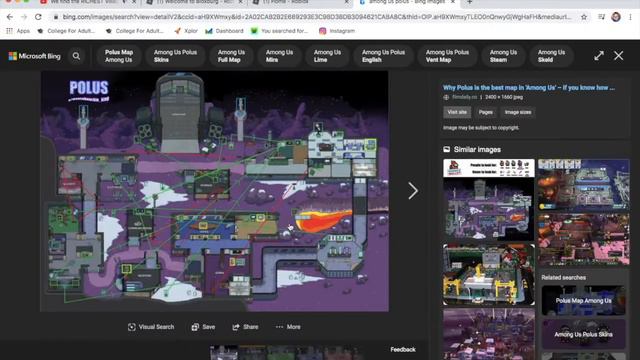Share the current image

click(245, 327)
